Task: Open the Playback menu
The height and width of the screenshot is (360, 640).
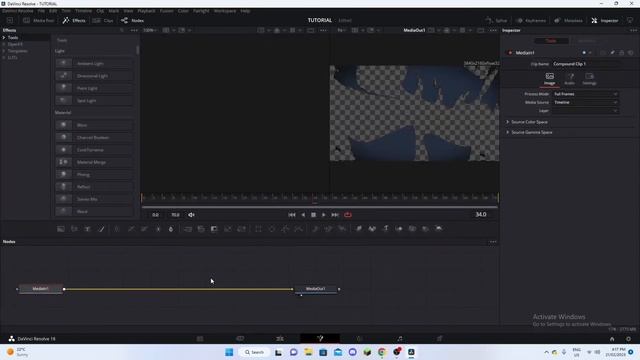Action: point(146,11)
